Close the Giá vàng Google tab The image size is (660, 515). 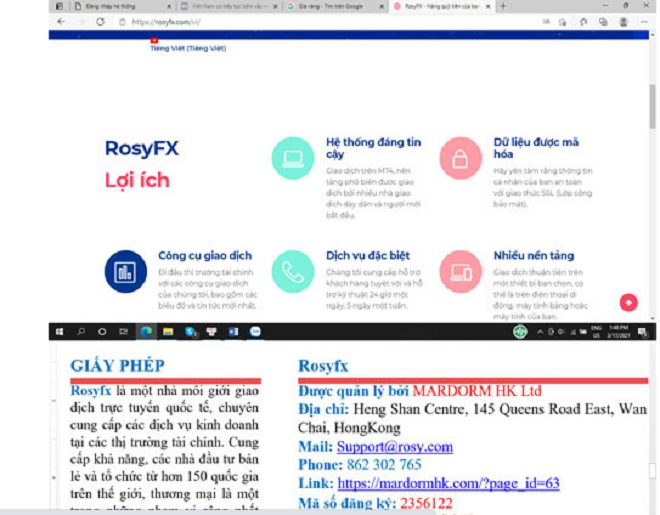[381, 6]
